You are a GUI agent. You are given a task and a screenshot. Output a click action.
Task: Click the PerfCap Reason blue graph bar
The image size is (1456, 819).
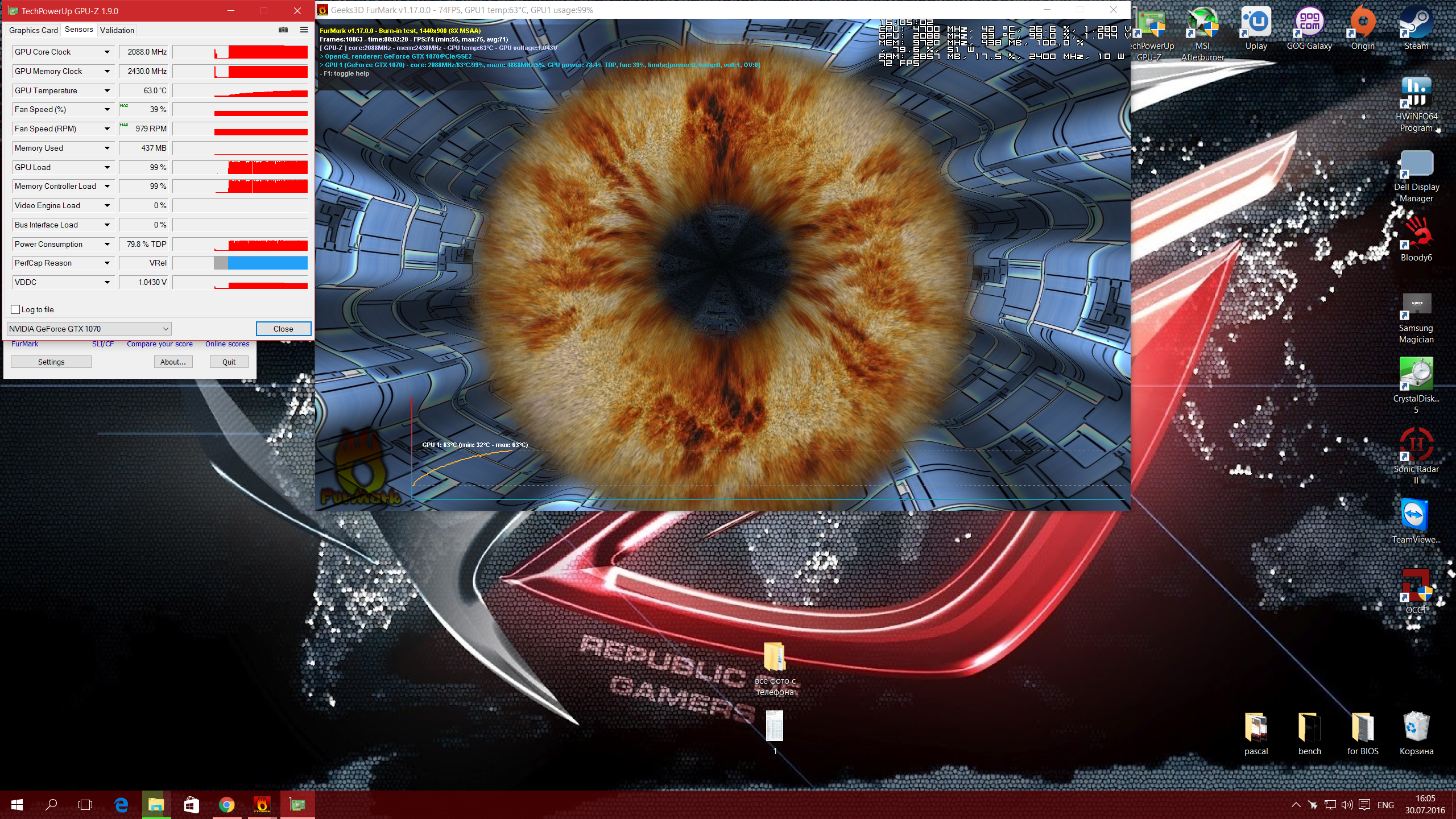[x=267, y=263]
